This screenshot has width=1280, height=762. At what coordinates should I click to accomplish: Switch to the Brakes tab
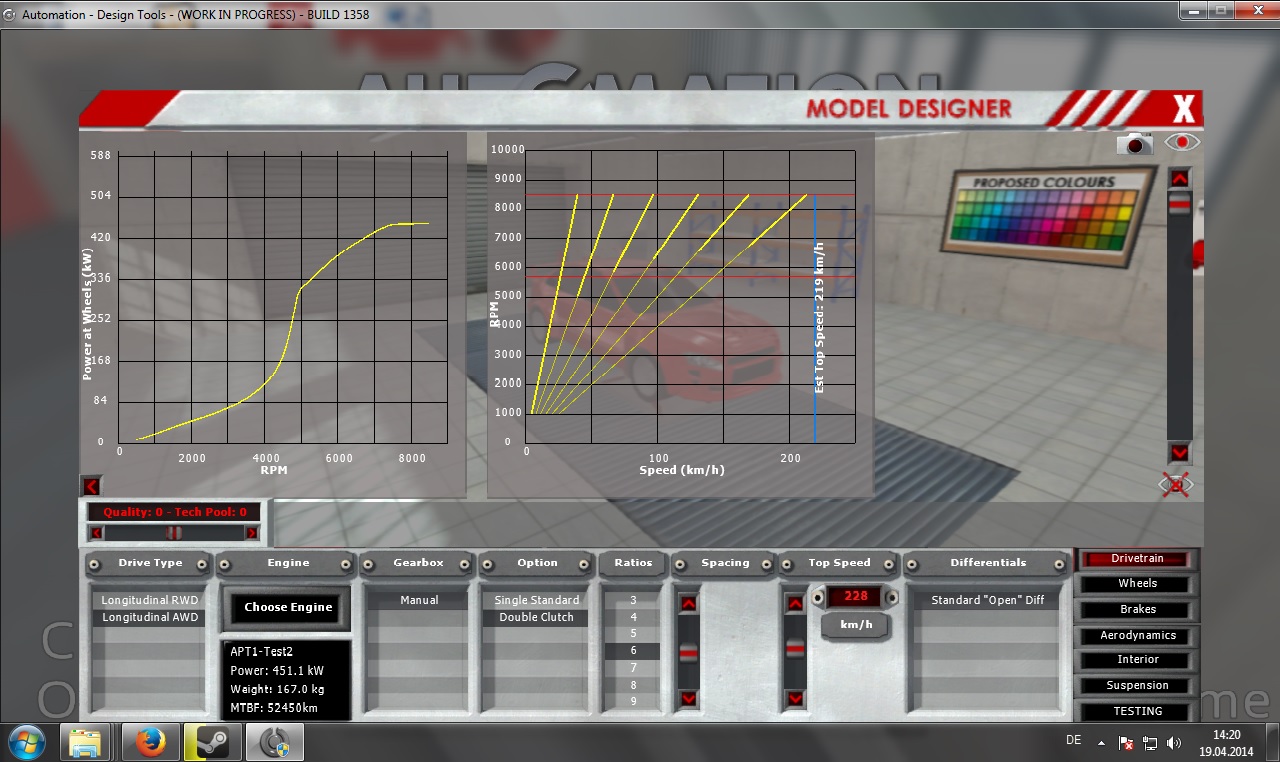click(x=1137, y=610)
